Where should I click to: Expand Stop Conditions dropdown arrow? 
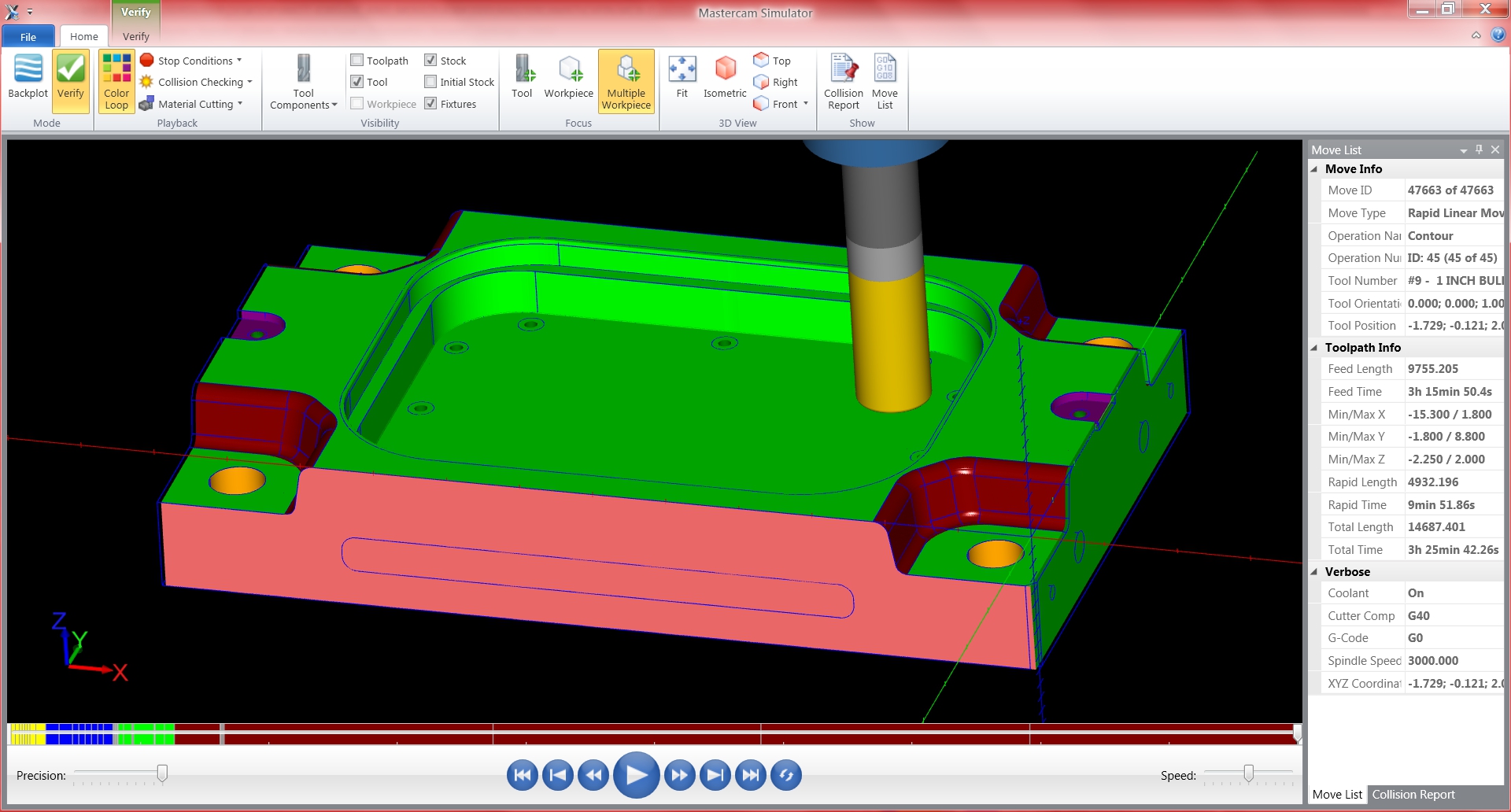pos(239,61)
